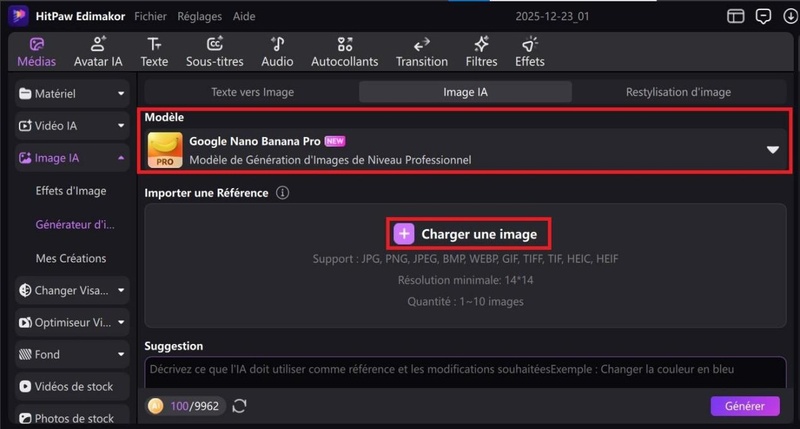Select the Texte tool icon
Image resolution: width=800 pixels, height=429 pixels.
tap(154, 52)
